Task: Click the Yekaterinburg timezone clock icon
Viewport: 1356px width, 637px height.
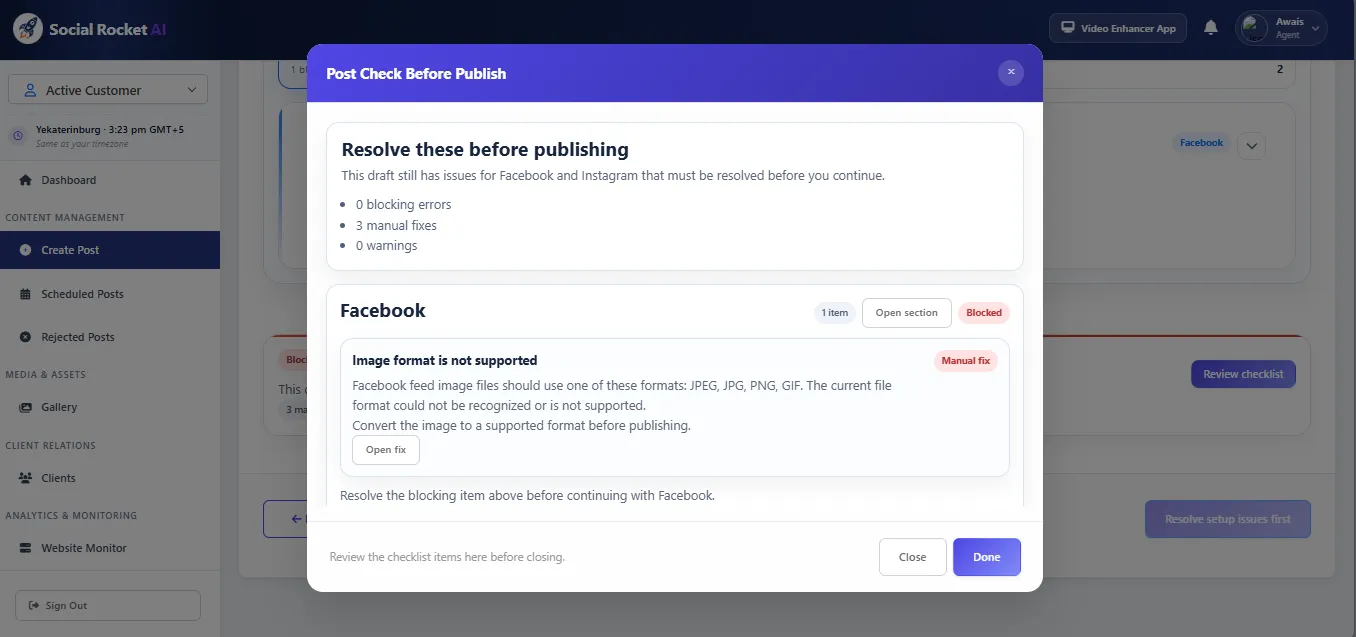Action: pyautogui.click(x=17, y=136)
